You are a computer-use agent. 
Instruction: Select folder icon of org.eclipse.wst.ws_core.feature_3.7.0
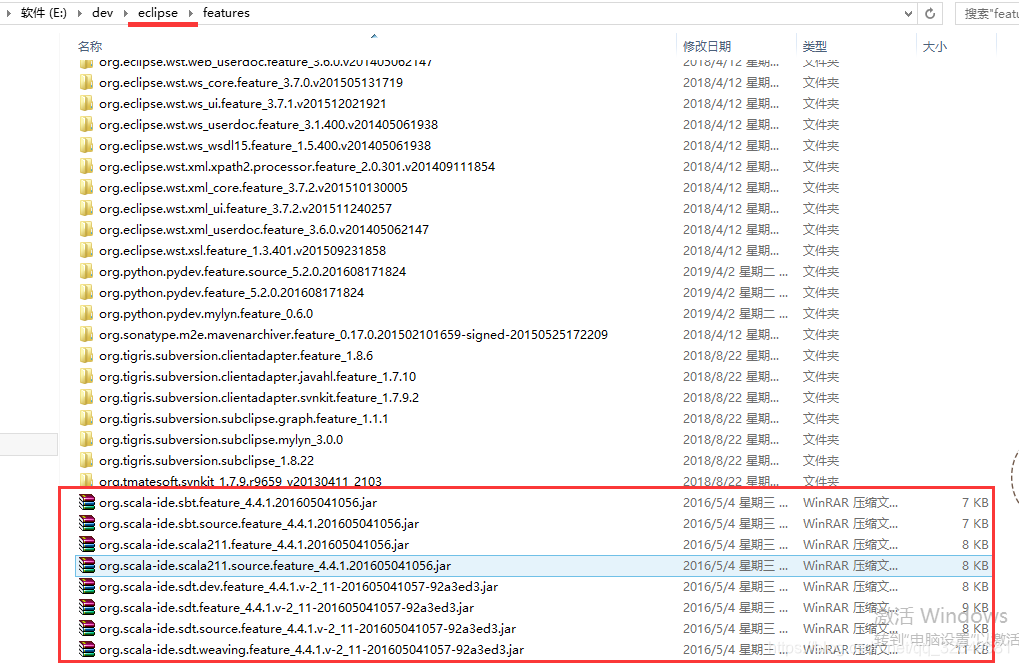click(86, 83)
